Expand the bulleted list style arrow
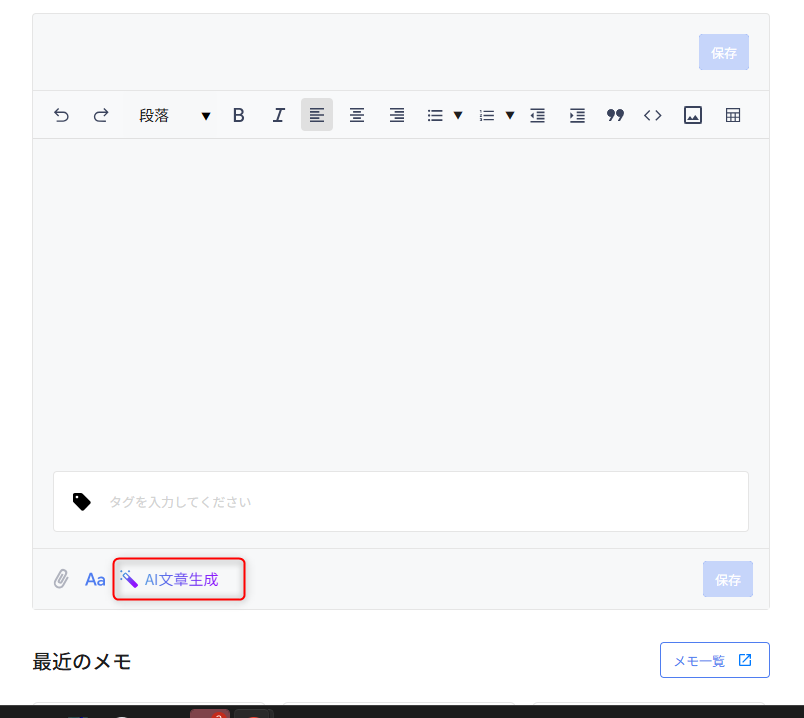The image size is (804, 718). coord(458,115)
